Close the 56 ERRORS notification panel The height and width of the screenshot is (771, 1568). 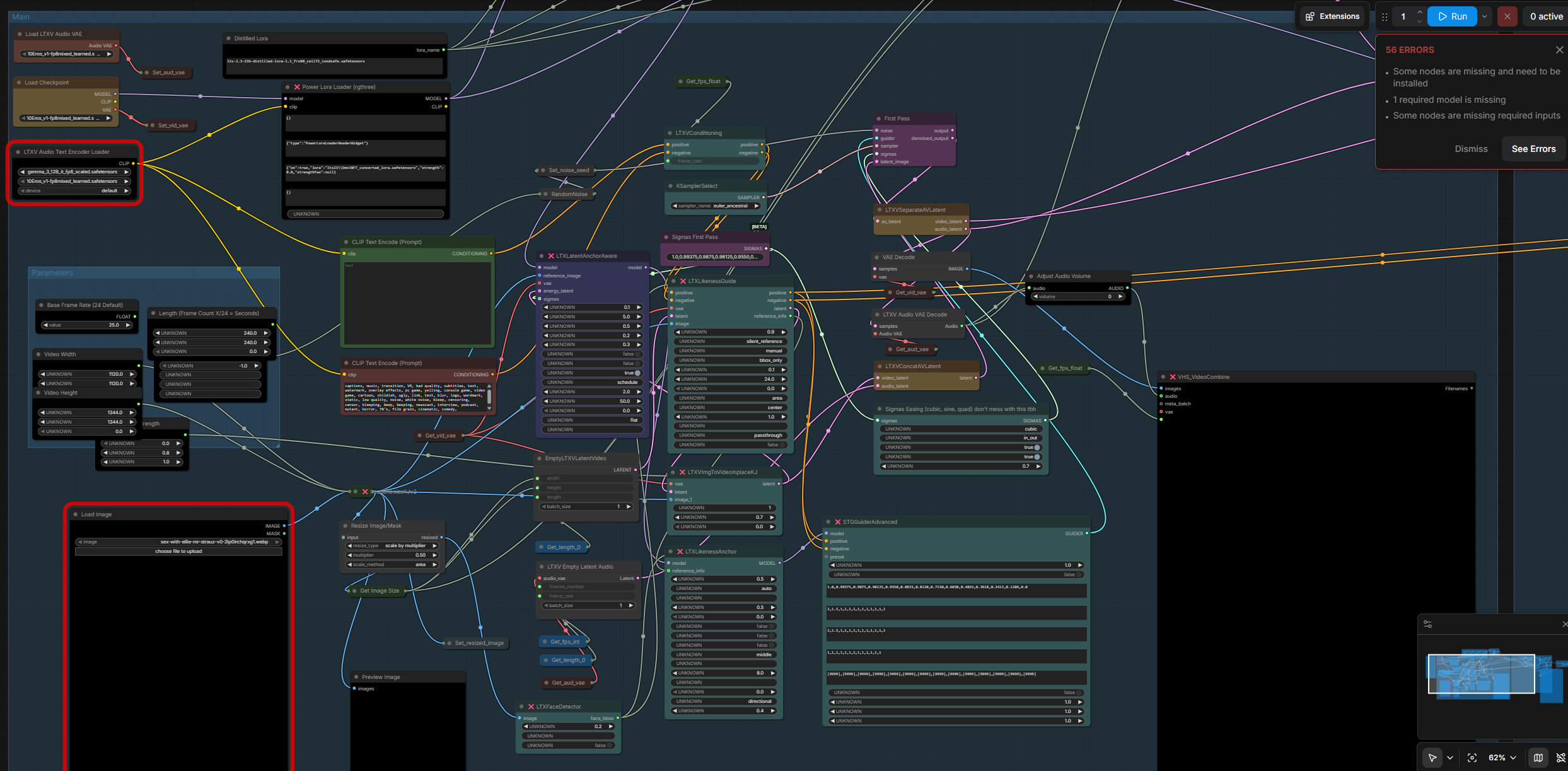[1559, 50]
